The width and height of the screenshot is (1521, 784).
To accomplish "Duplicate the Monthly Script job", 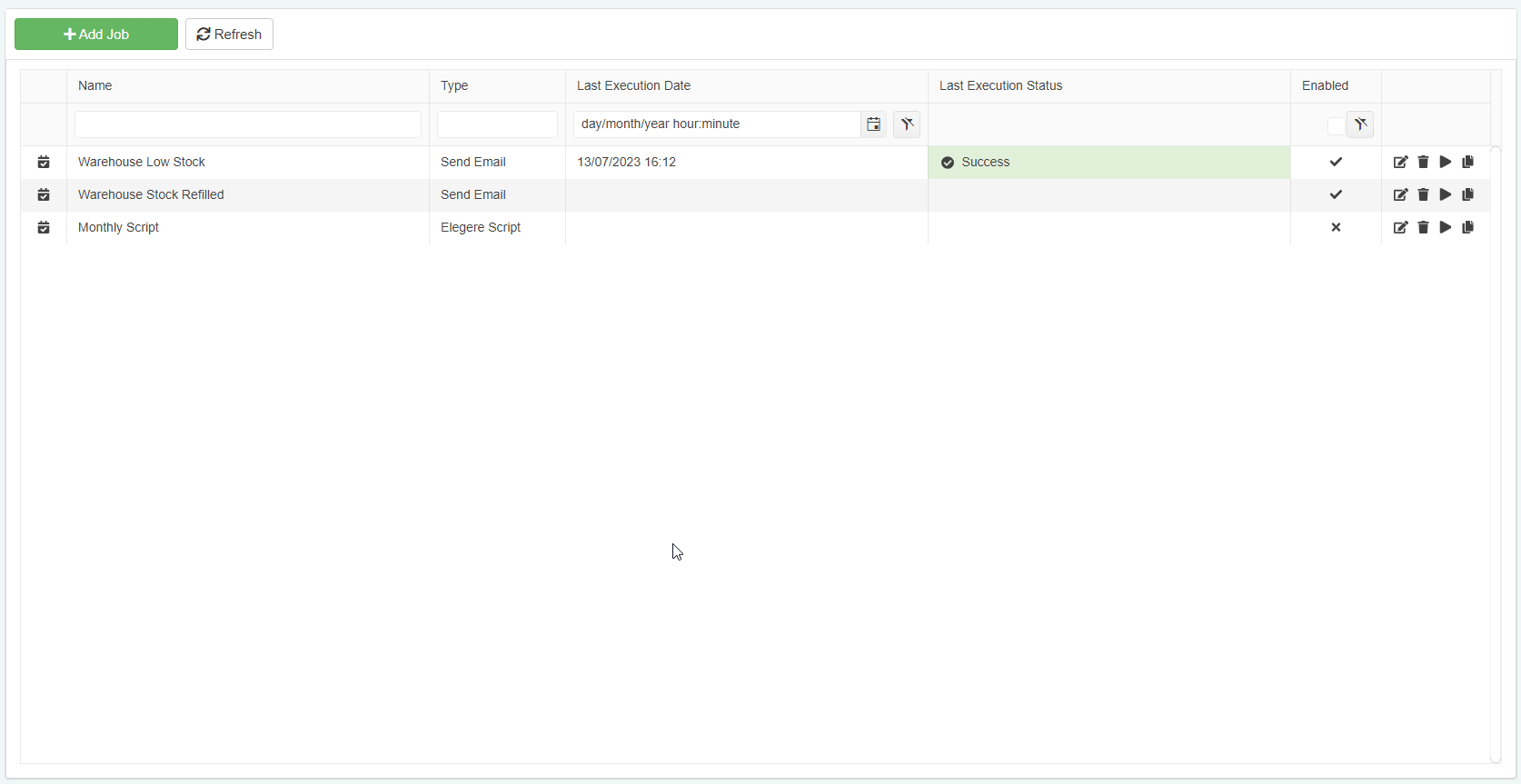I will [1468, 228].
